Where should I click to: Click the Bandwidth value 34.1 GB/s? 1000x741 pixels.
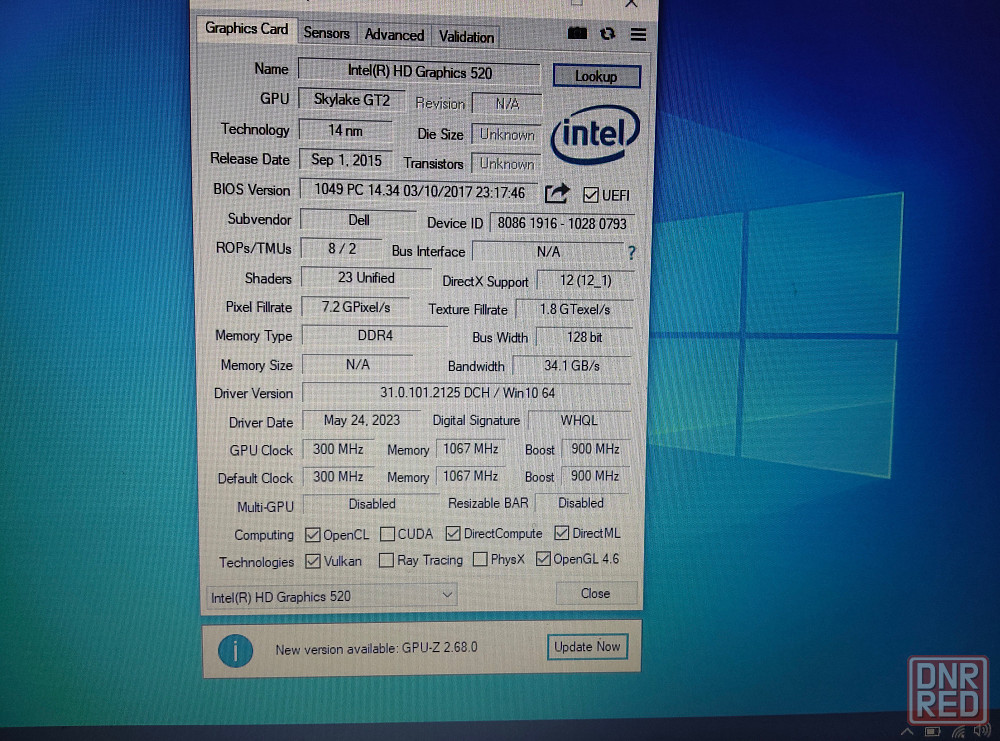tap(572, 366)
